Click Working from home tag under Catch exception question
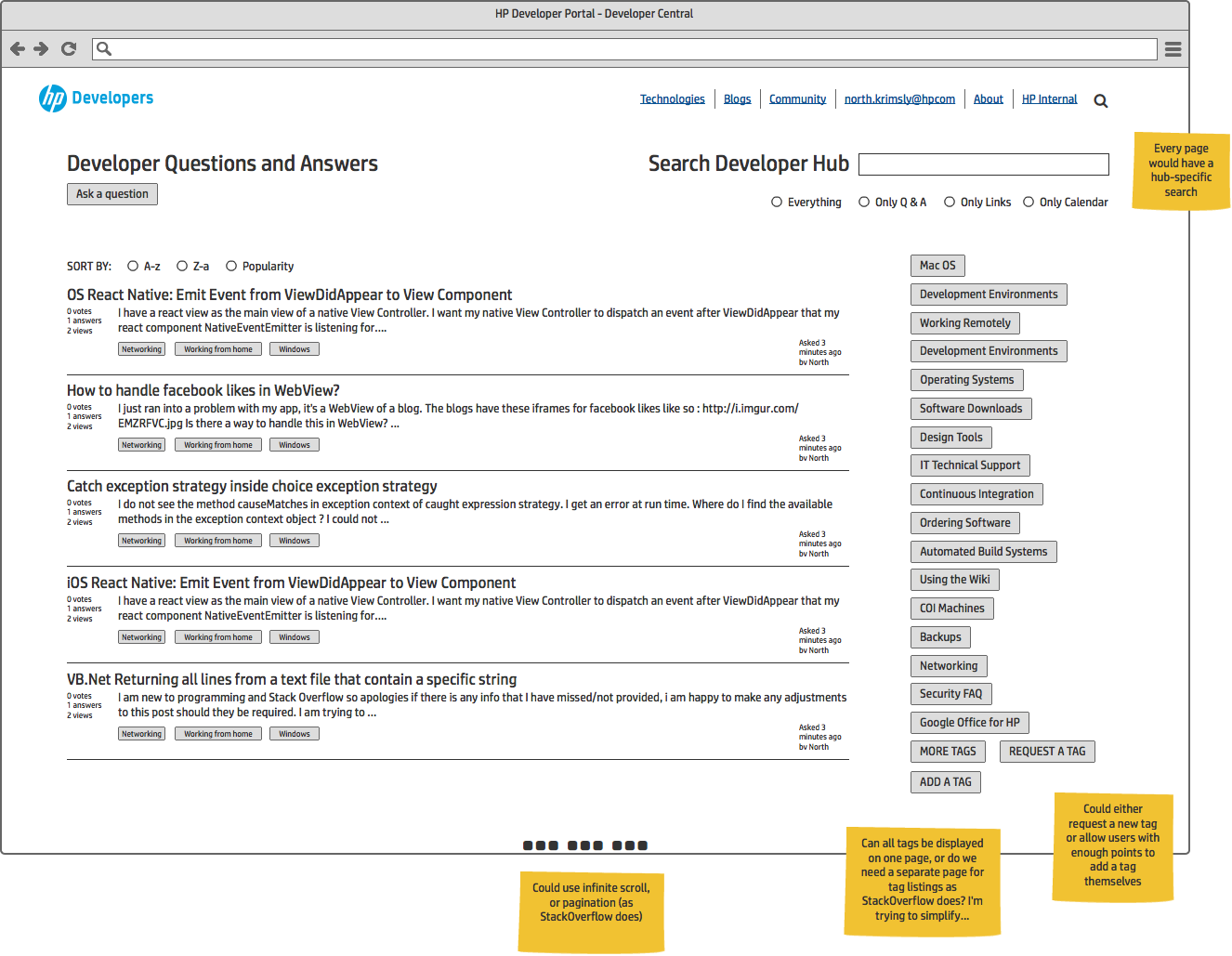This screenshot has height=956, width=1232. pyautogui.click(x=218, y=541)
